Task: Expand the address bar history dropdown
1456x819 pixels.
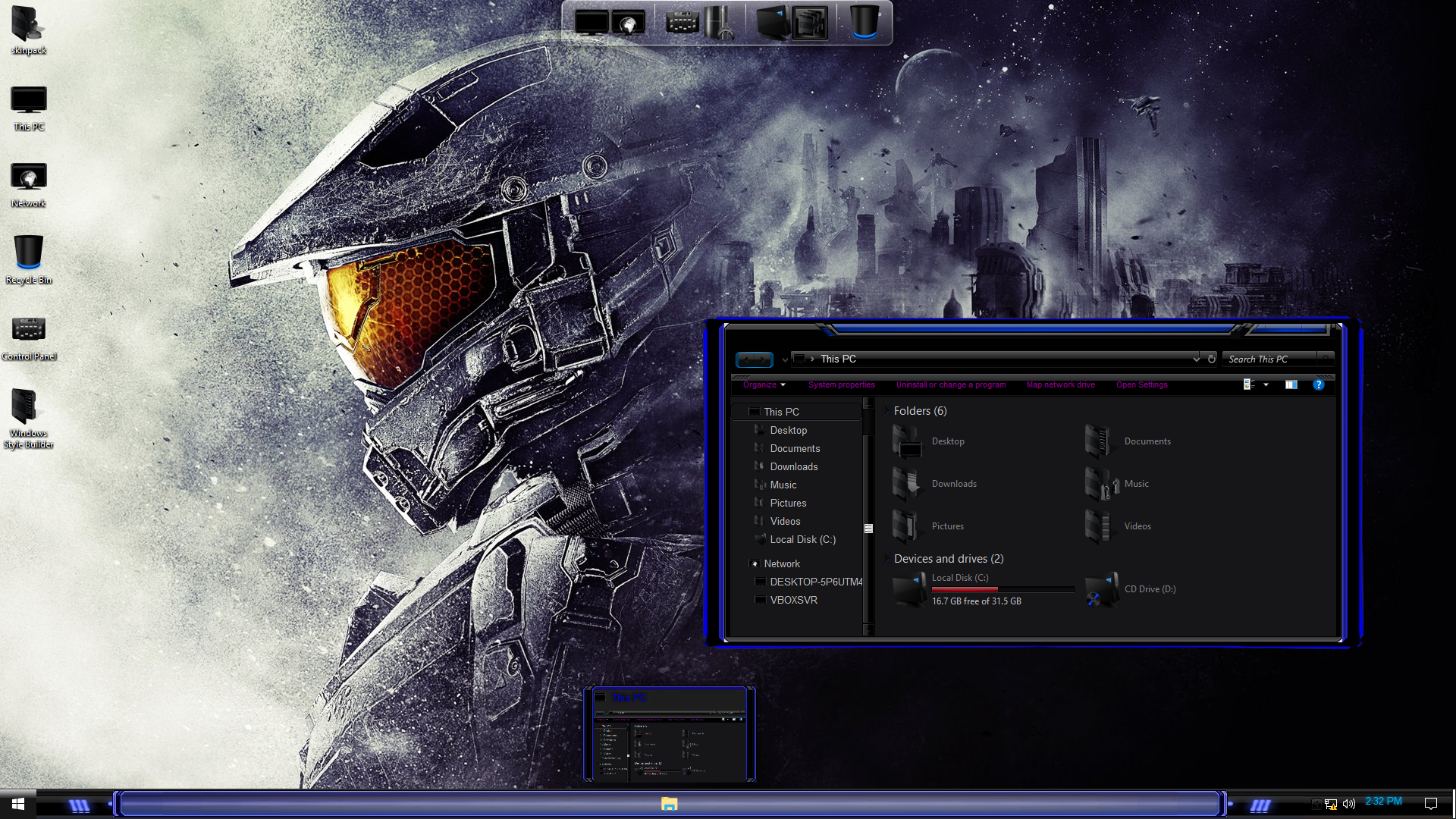Action: [x=1196, y=359]
